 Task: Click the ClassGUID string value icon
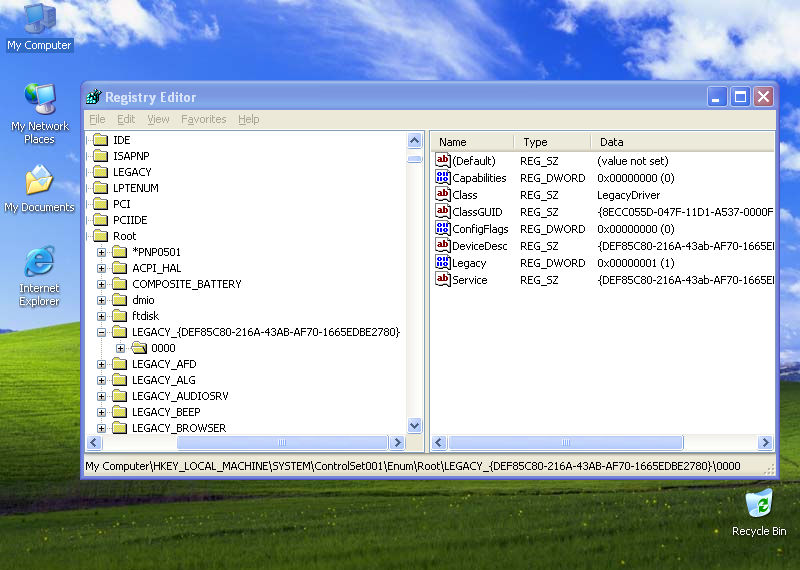442,211
